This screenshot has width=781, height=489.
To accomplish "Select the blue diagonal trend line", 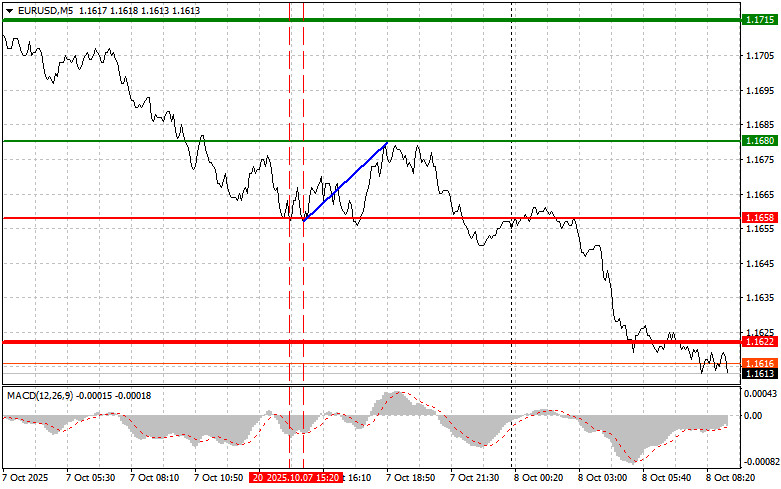I will [346, 181].
